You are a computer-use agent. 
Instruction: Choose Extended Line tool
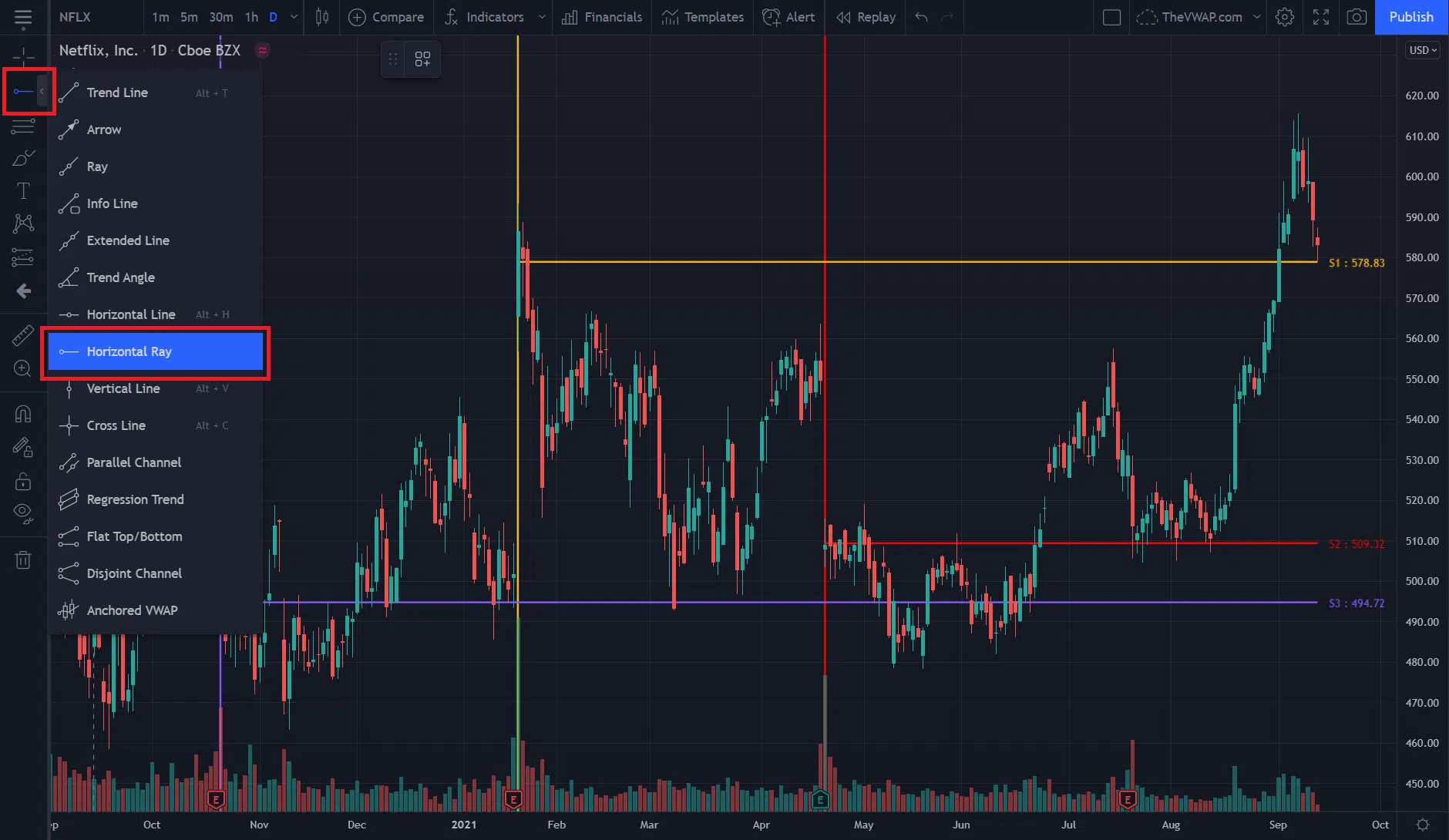tap(155, 240)
